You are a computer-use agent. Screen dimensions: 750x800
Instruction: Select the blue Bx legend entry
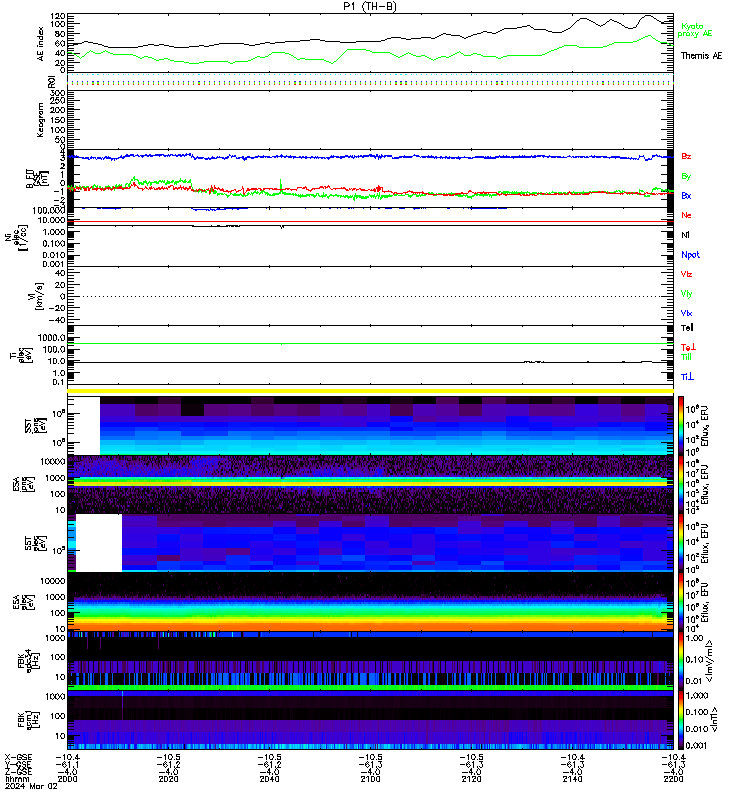pyautogui.click(x=686, y=195)
